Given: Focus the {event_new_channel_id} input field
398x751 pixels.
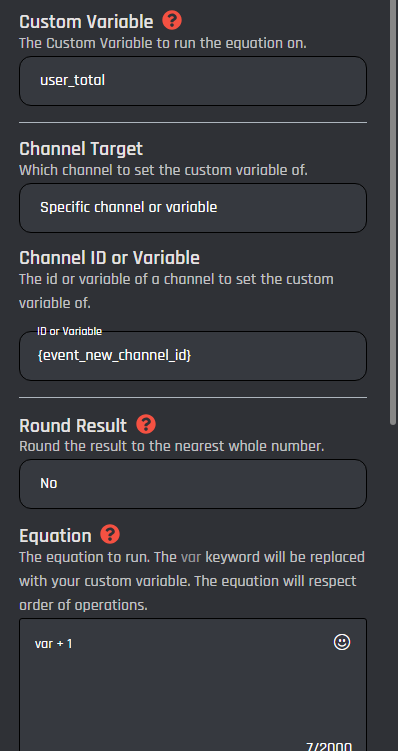Looking at the screenshot, I should pos(193,356).
